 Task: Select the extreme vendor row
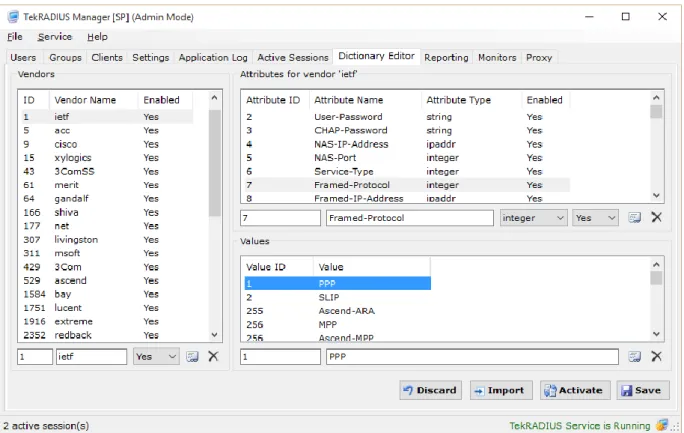[x=107, y=321]
